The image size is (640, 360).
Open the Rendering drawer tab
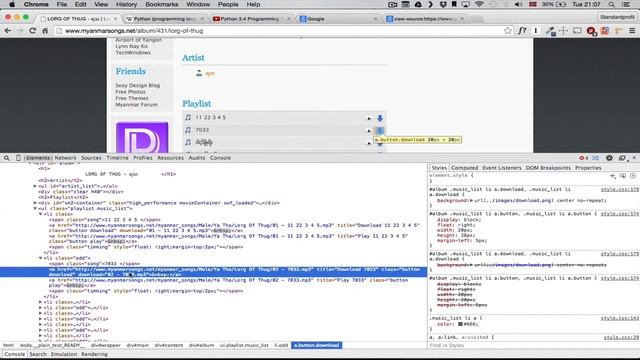click(94, 354)
